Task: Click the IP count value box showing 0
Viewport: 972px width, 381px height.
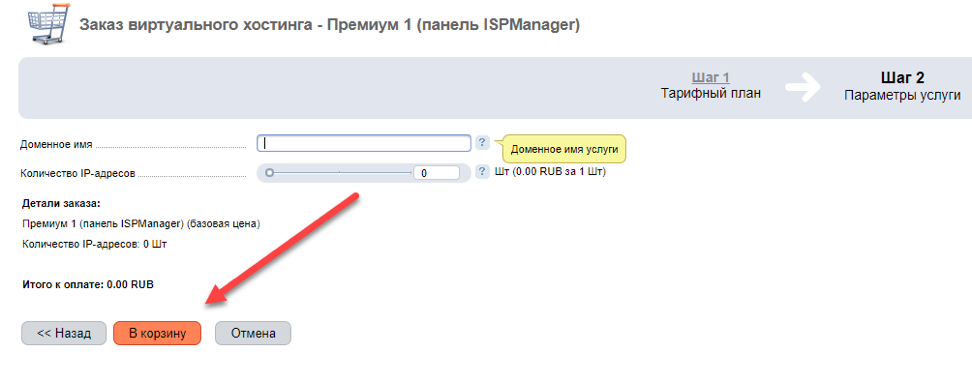Action: 436,173
